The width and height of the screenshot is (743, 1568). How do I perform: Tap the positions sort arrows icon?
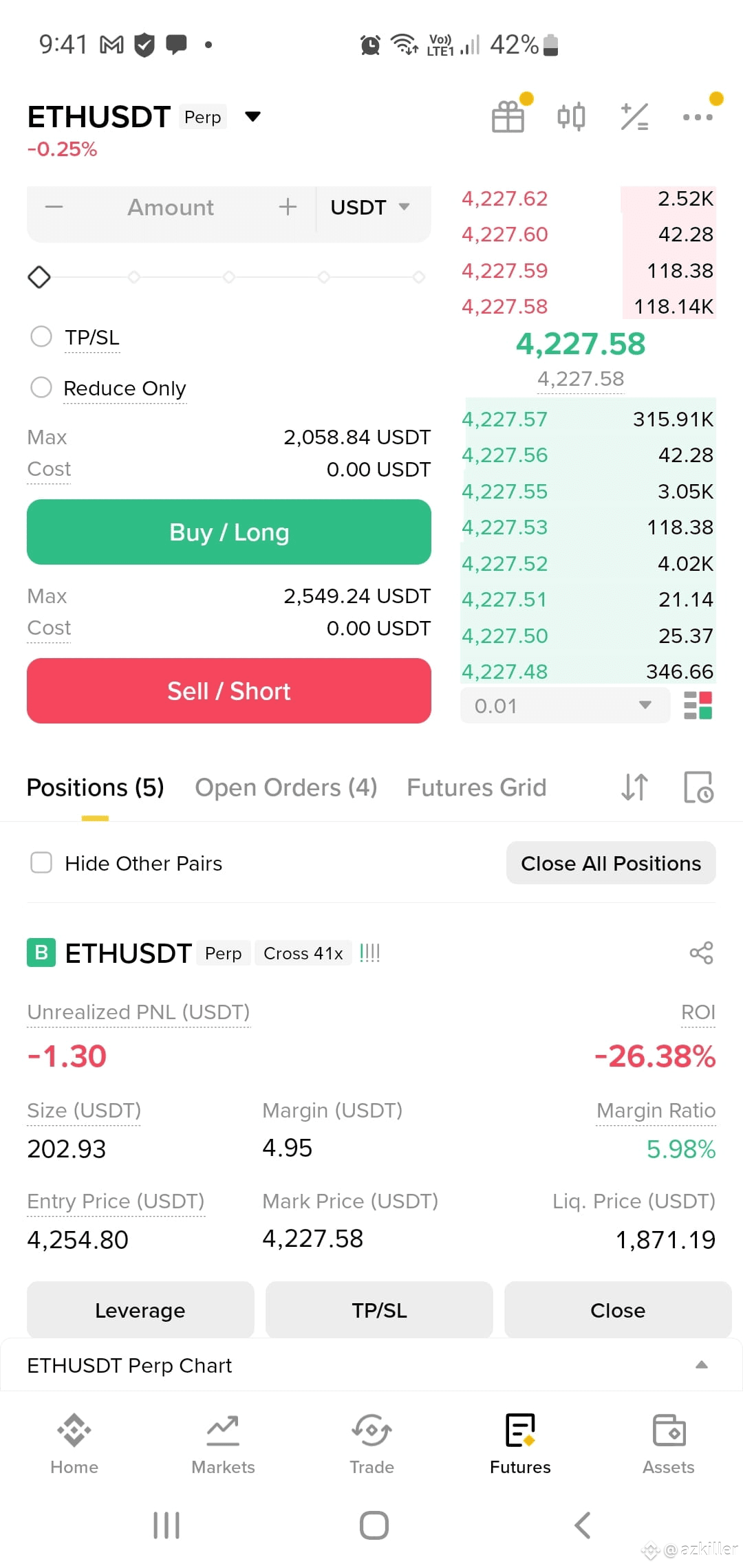point(634,787)
